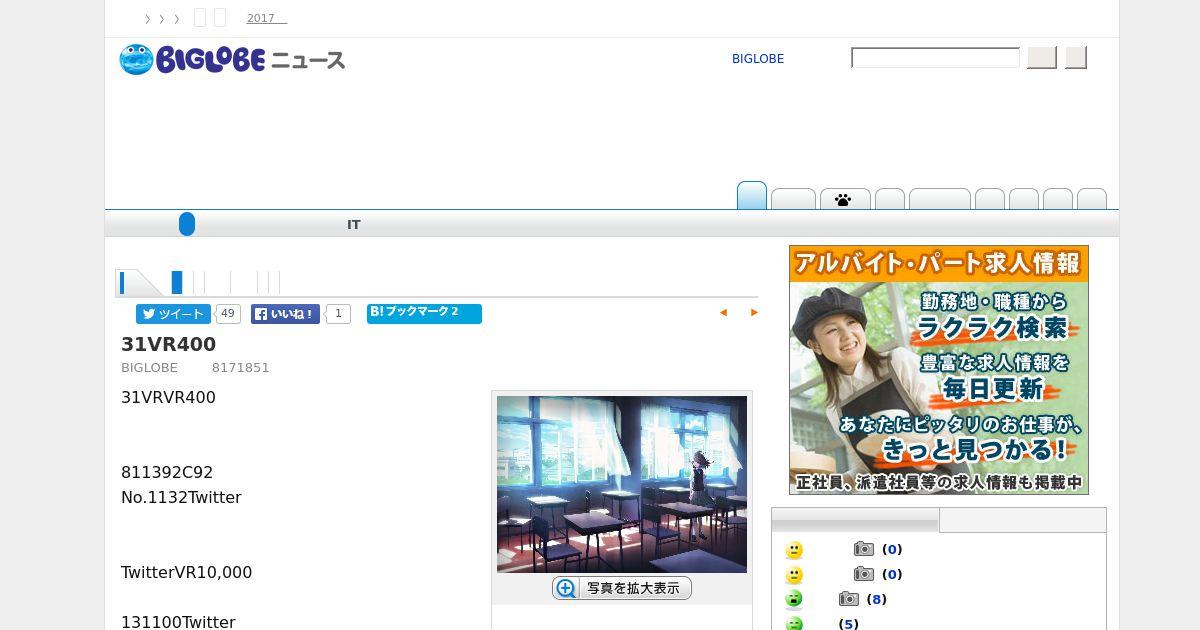Click the Hatena B! bookmark button
This screenshot has width=1200, height=630.
[424, 314]
